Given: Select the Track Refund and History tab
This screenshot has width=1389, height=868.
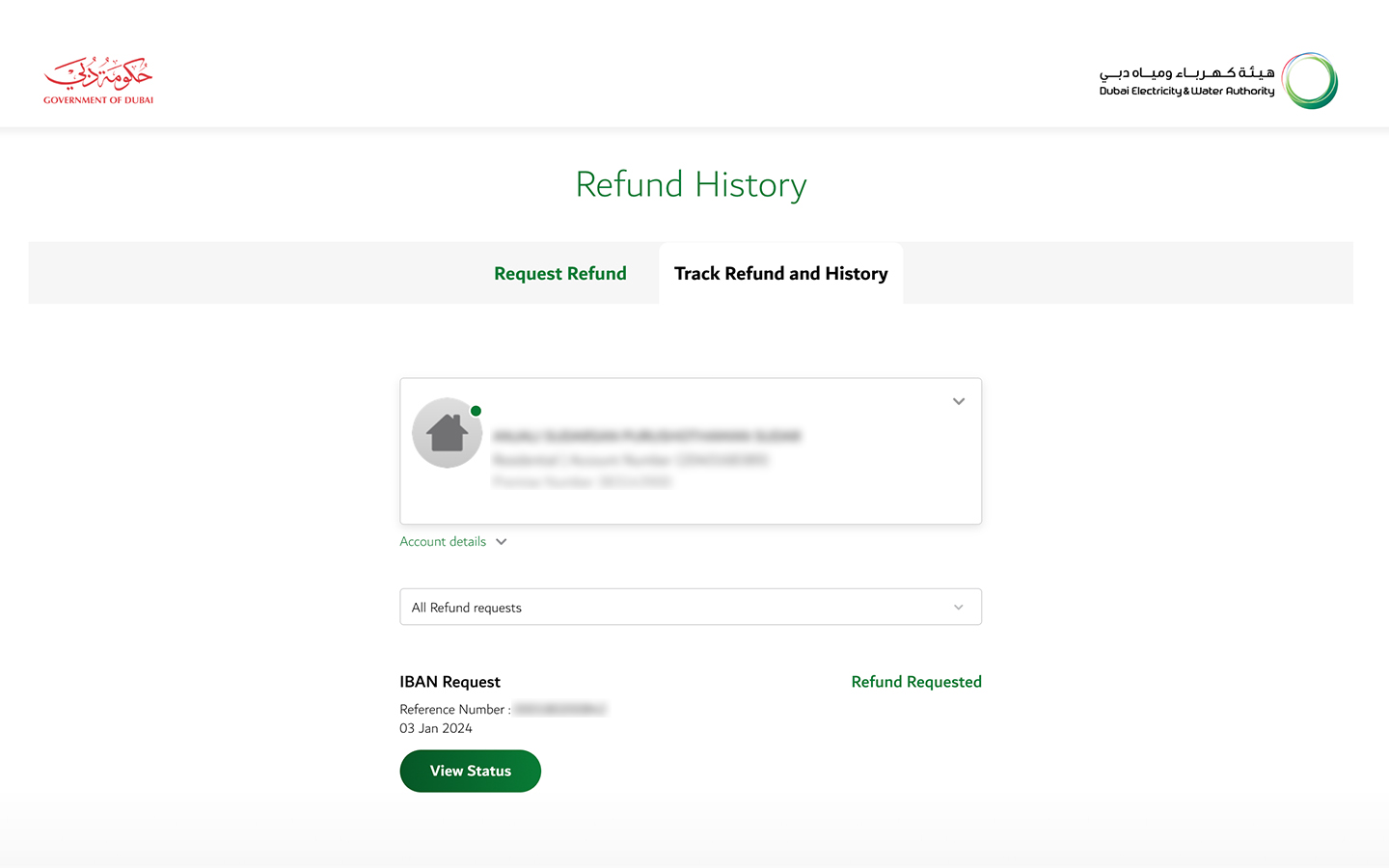Looking at the screenshot, I should [780, 273].
